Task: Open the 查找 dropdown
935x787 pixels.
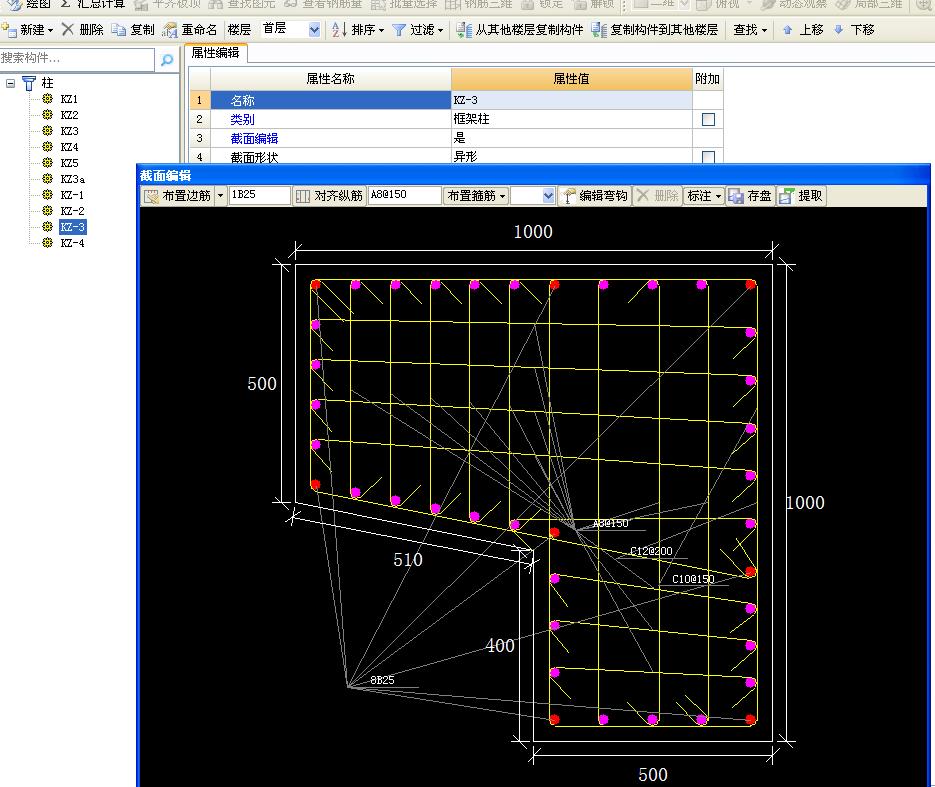Action: pos(750,30)
